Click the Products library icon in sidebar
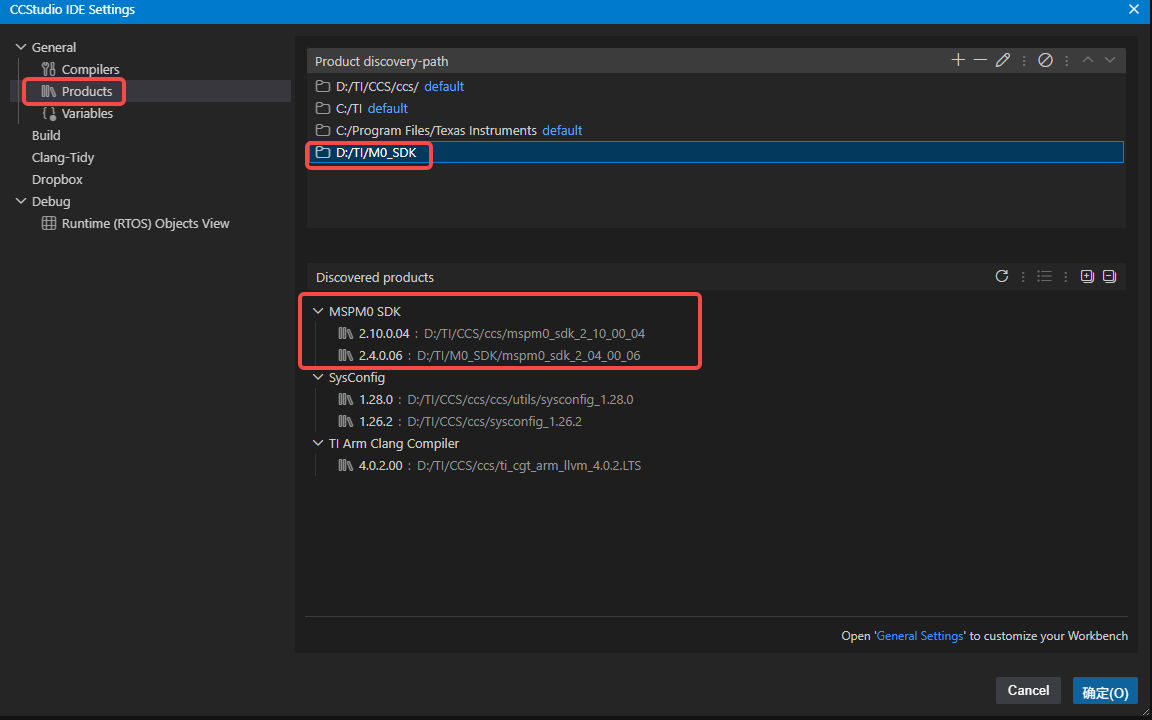The width and height of the screenshot is (1152, 720). 49,92
